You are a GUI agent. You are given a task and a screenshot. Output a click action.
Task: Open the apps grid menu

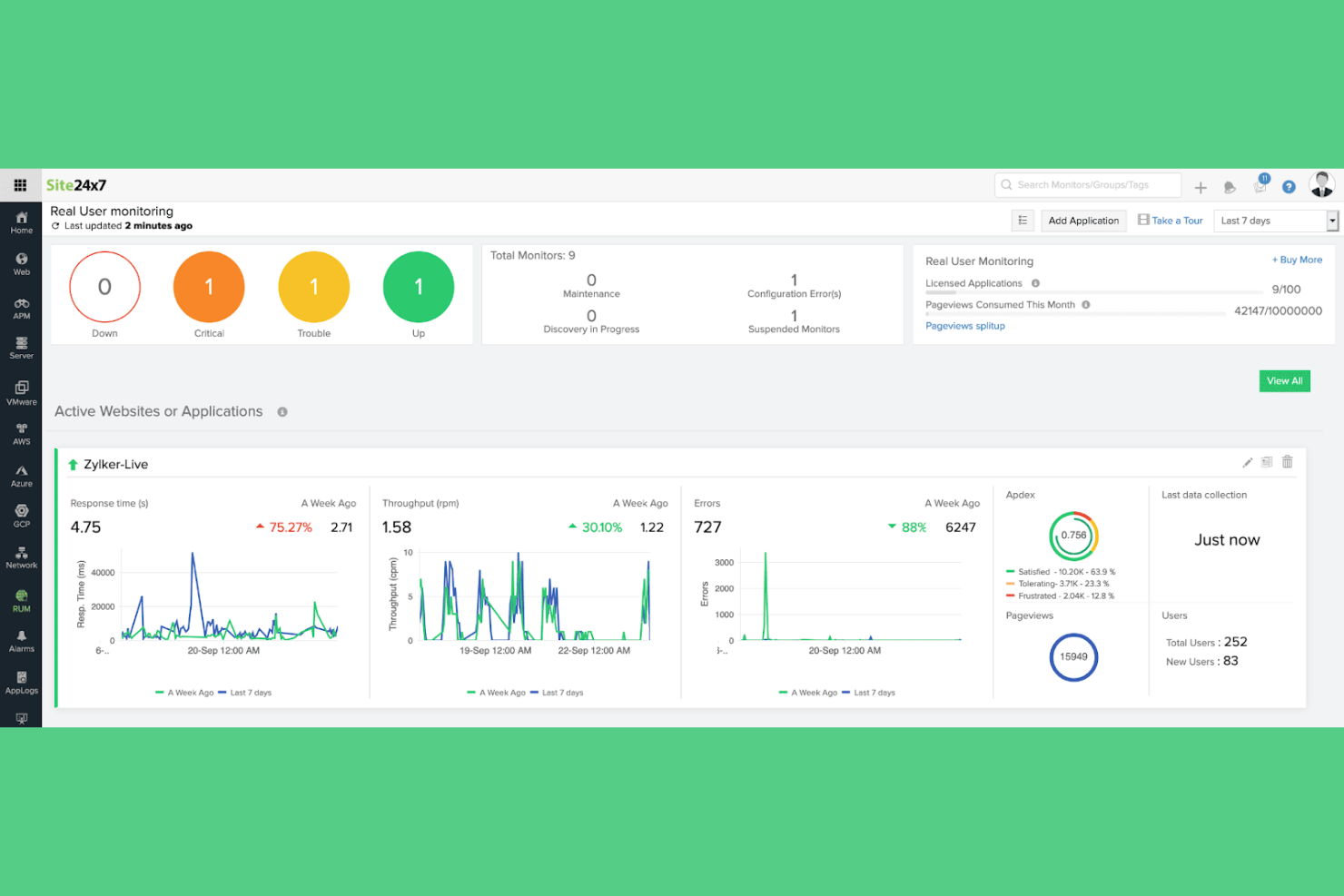[20, 185]
